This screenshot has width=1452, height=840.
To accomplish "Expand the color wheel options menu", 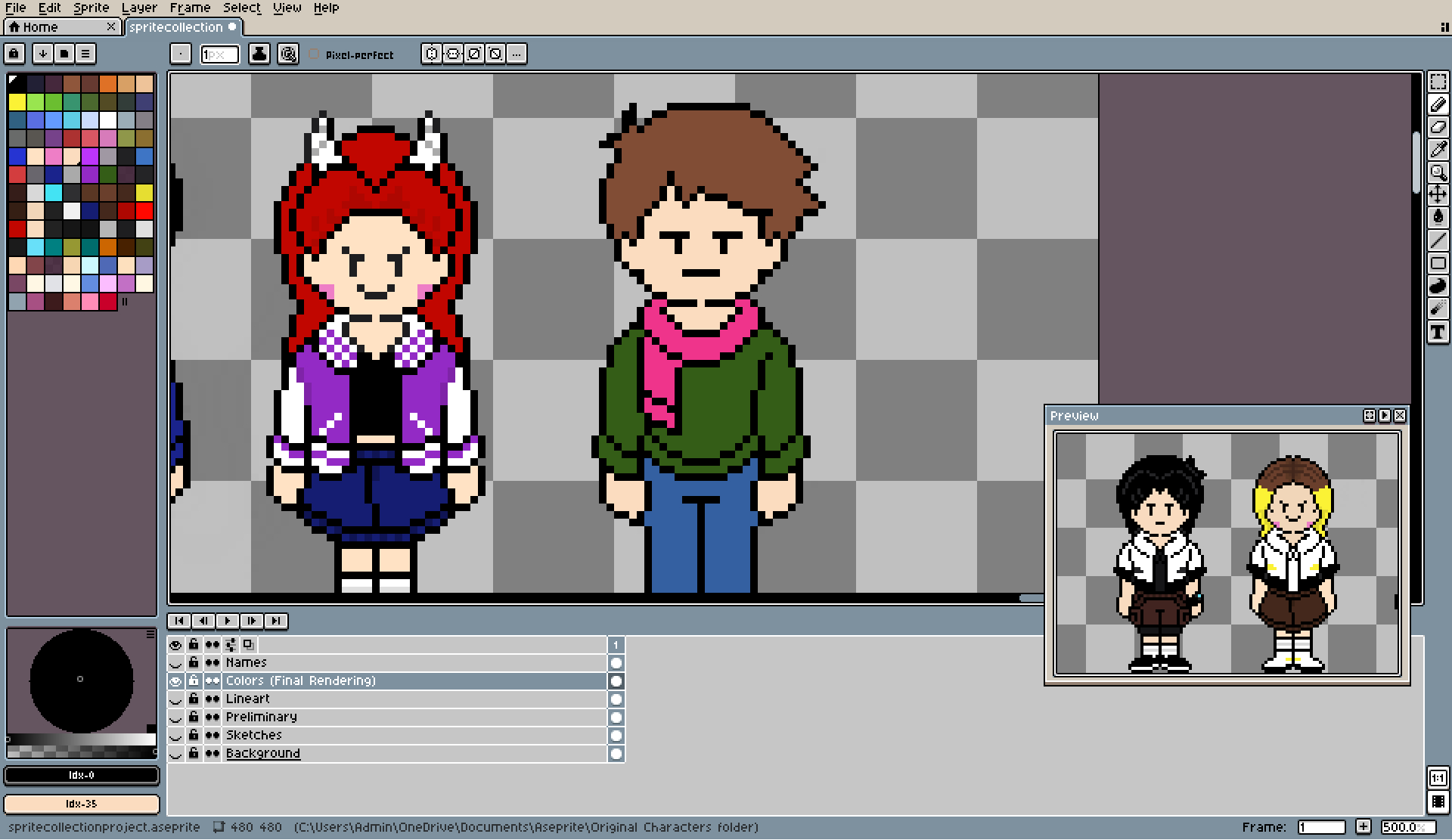I will click(150, 634).
